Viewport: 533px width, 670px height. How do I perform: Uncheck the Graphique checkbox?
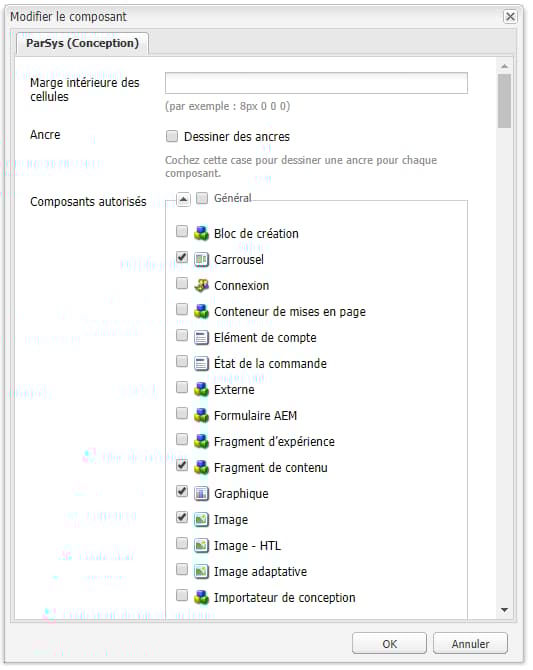[x=182, y=491]
